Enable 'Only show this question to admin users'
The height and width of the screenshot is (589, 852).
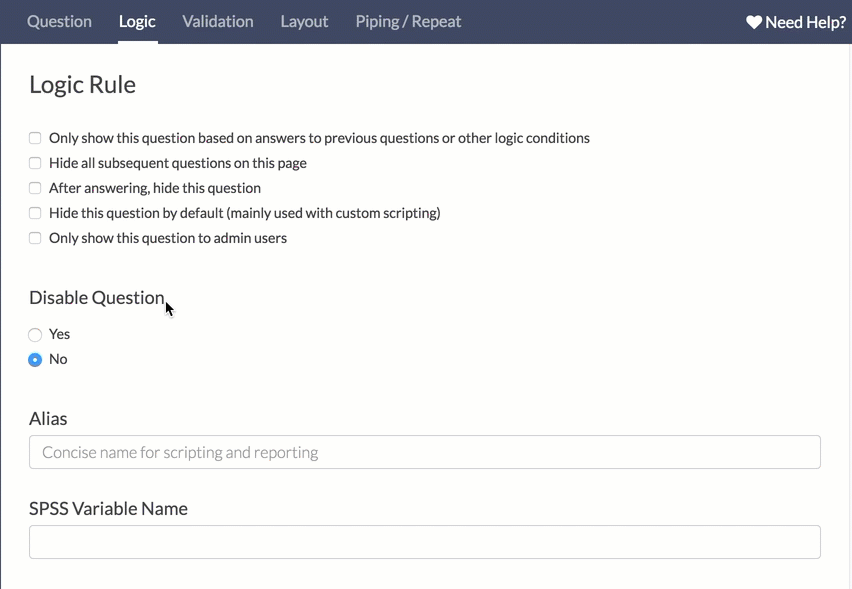35,238
